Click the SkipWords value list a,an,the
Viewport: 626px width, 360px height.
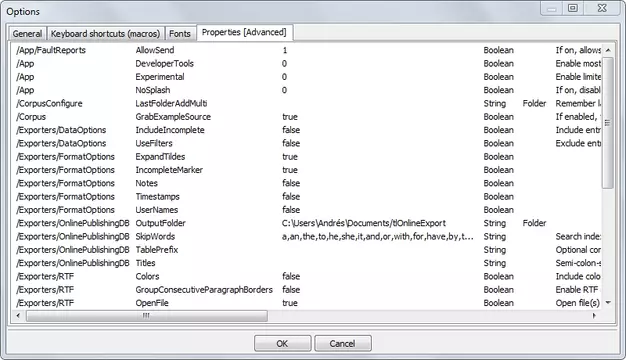click(378, 237)
